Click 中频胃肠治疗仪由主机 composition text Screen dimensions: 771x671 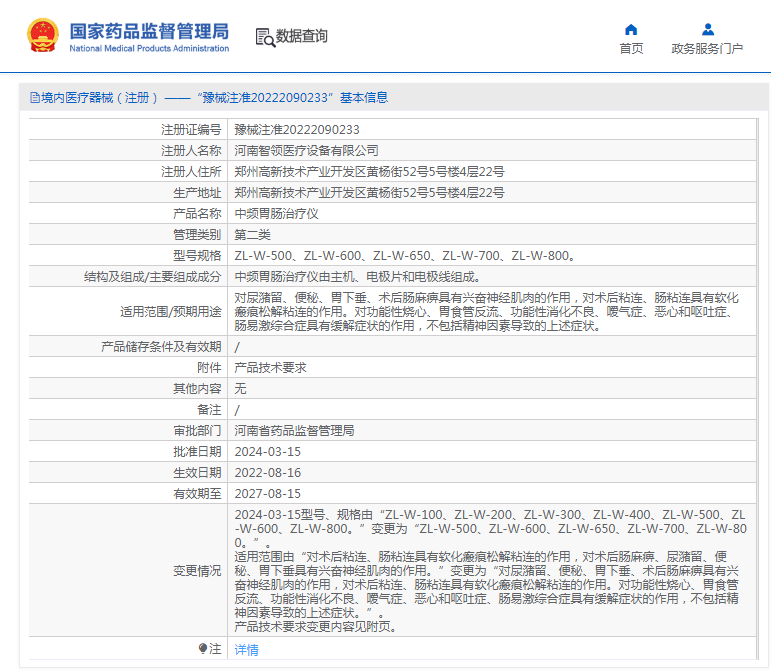pos(357,277)
